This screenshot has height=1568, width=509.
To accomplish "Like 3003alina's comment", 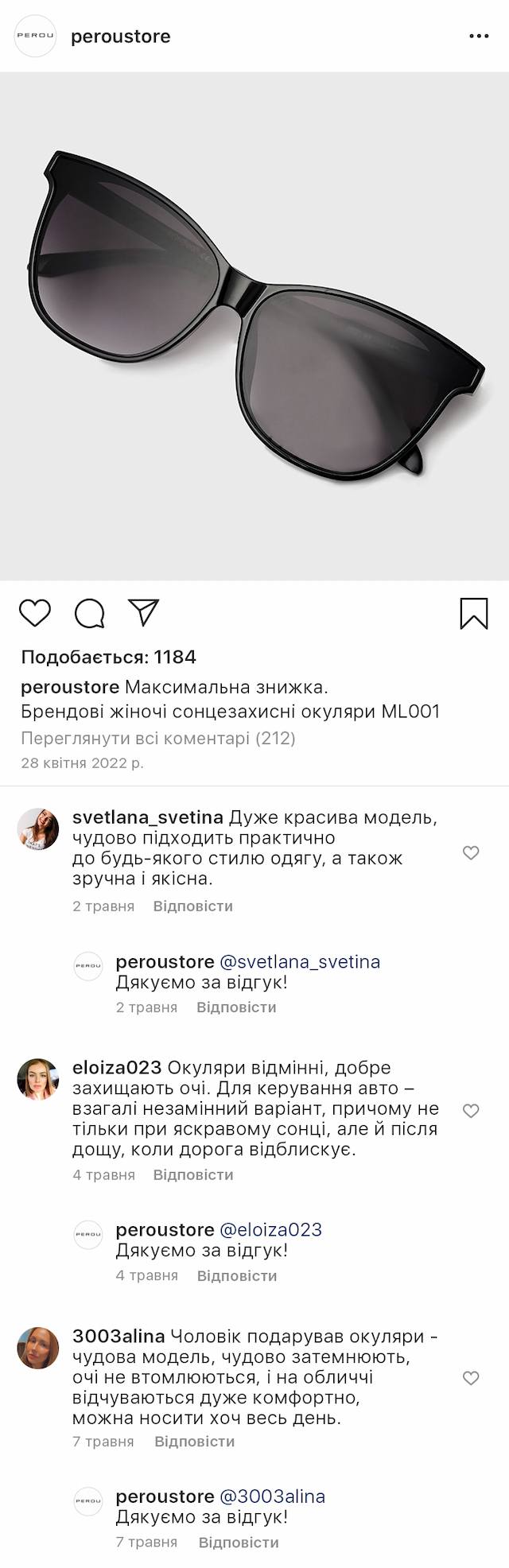I will point(471,1378).
